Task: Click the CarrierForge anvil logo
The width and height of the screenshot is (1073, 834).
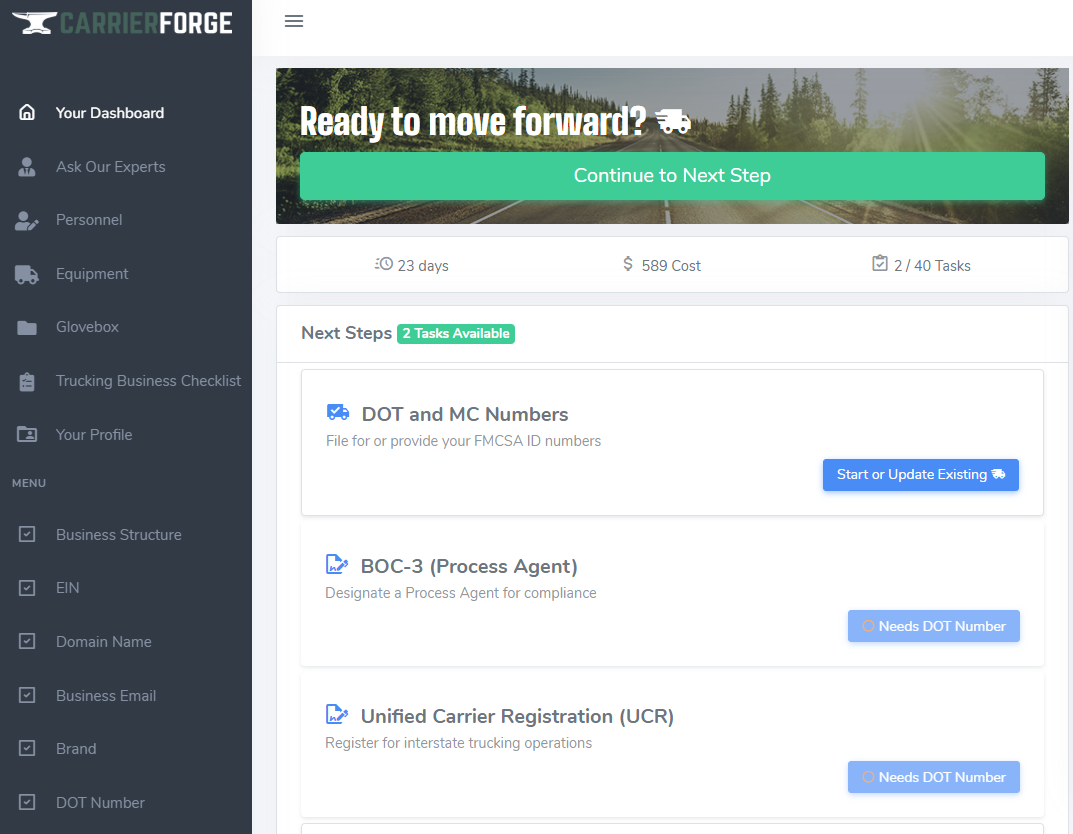Action: tap(33, 22)
